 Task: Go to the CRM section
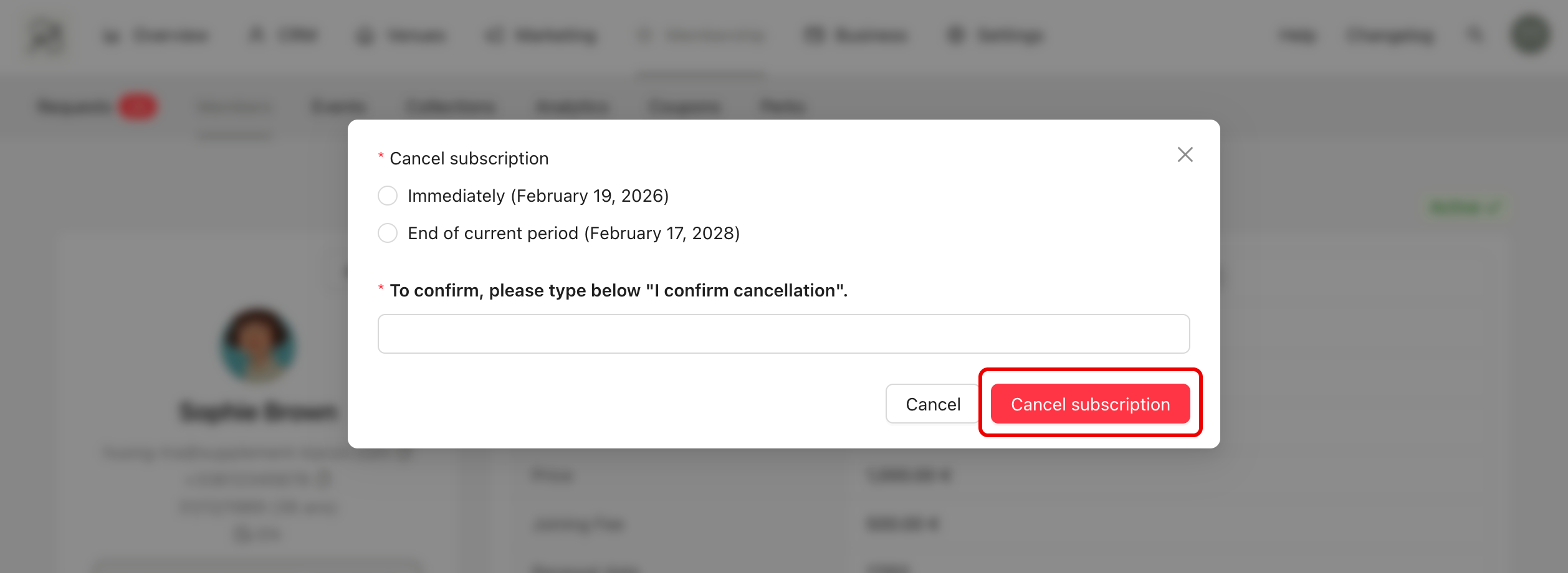284,36
